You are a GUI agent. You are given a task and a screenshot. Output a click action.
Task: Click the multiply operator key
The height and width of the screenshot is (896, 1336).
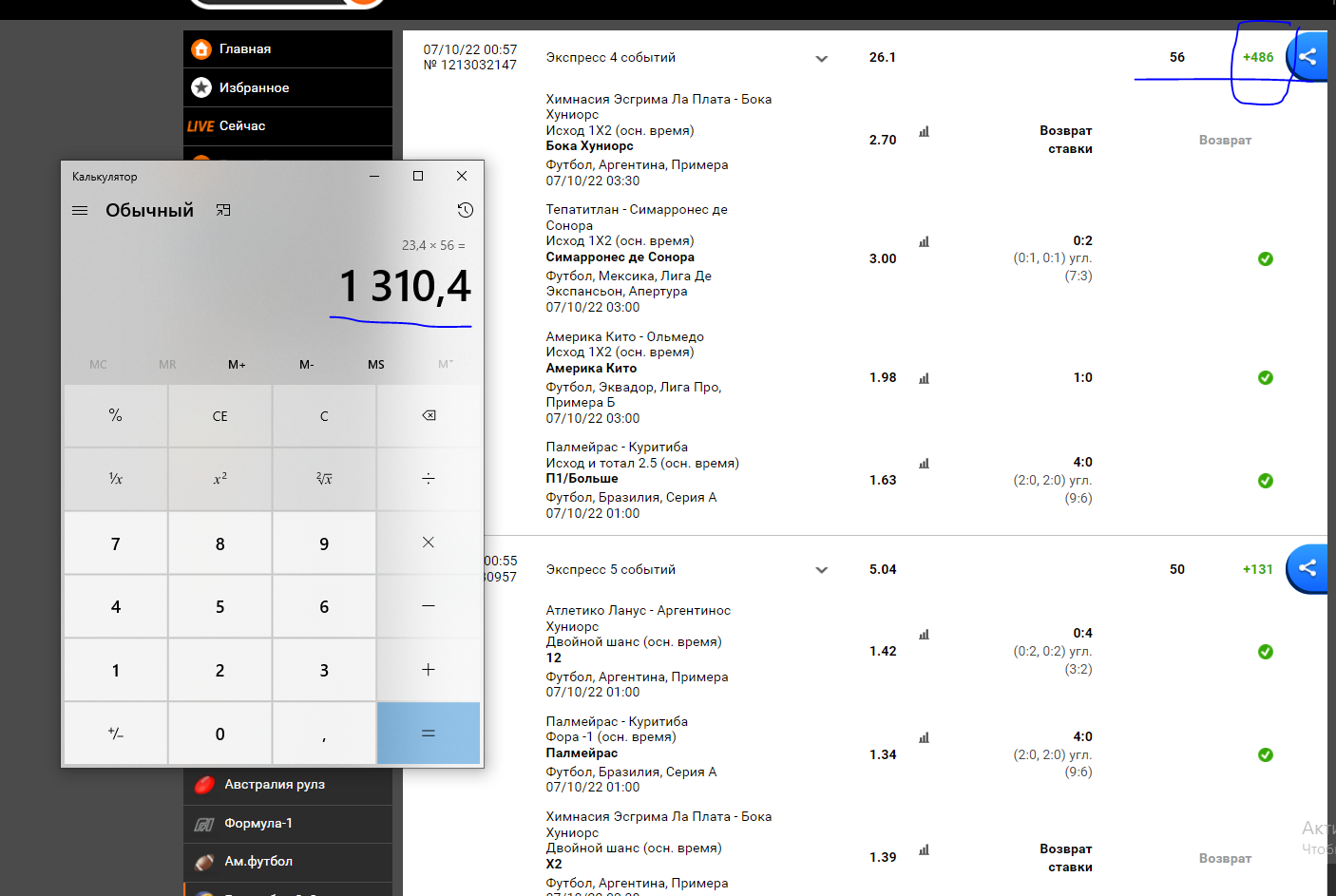coord(429,543)
